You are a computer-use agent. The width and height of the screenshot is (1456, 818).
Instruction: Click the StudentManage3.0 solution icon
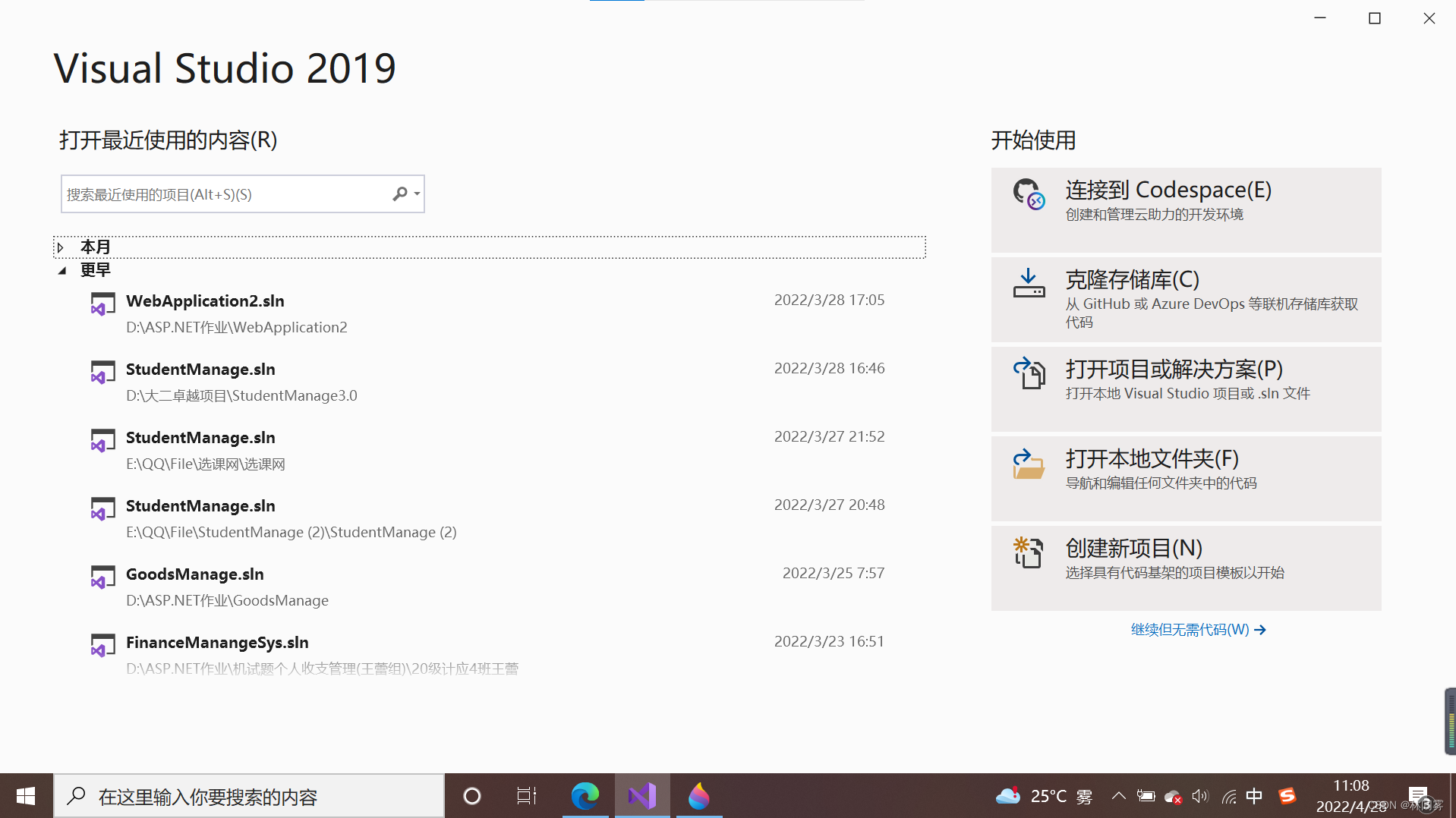(102, 372)
